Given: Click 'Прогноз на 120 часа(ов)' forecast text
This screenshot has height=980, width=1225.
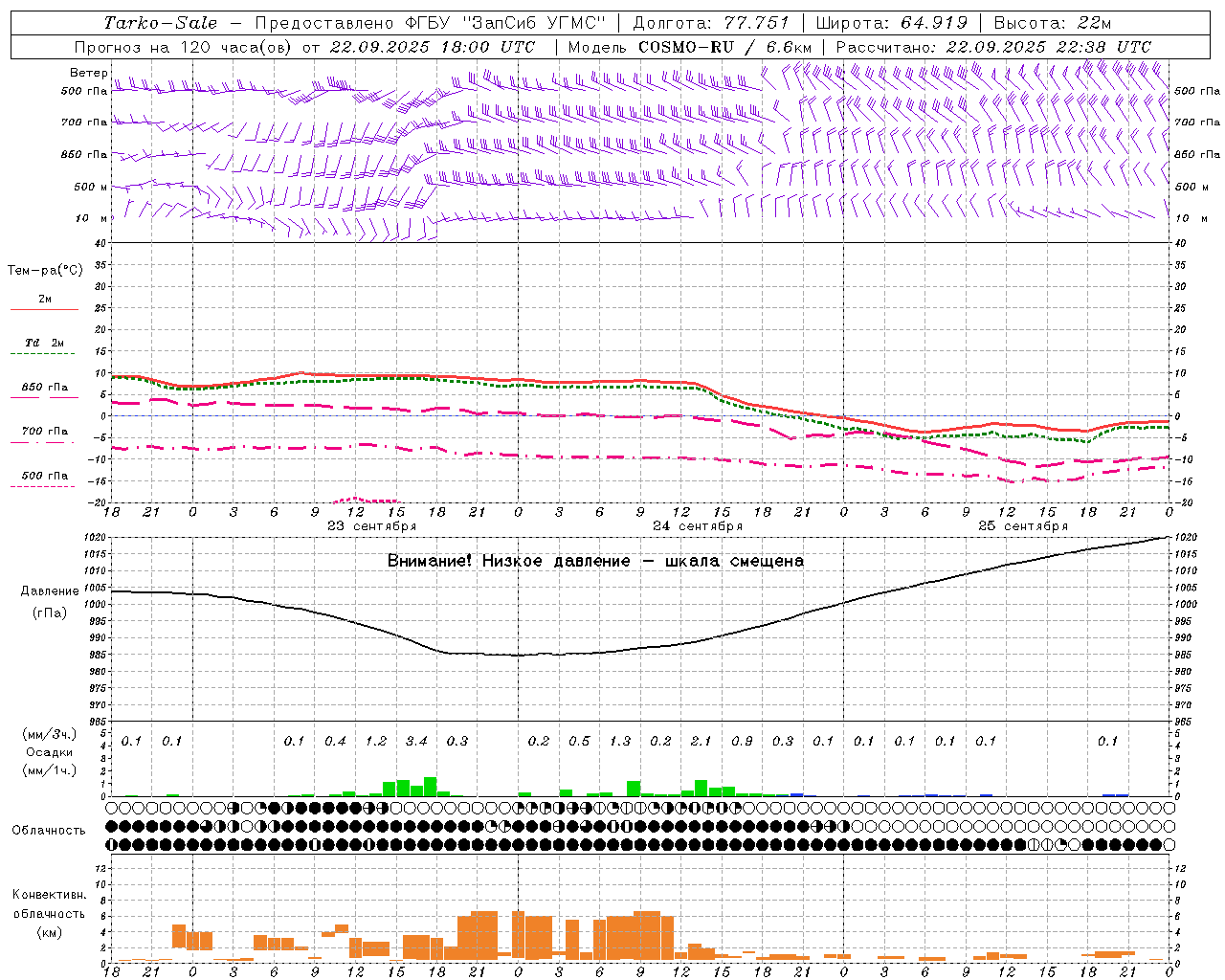Looking at the screenshot, I should point(182,47).
